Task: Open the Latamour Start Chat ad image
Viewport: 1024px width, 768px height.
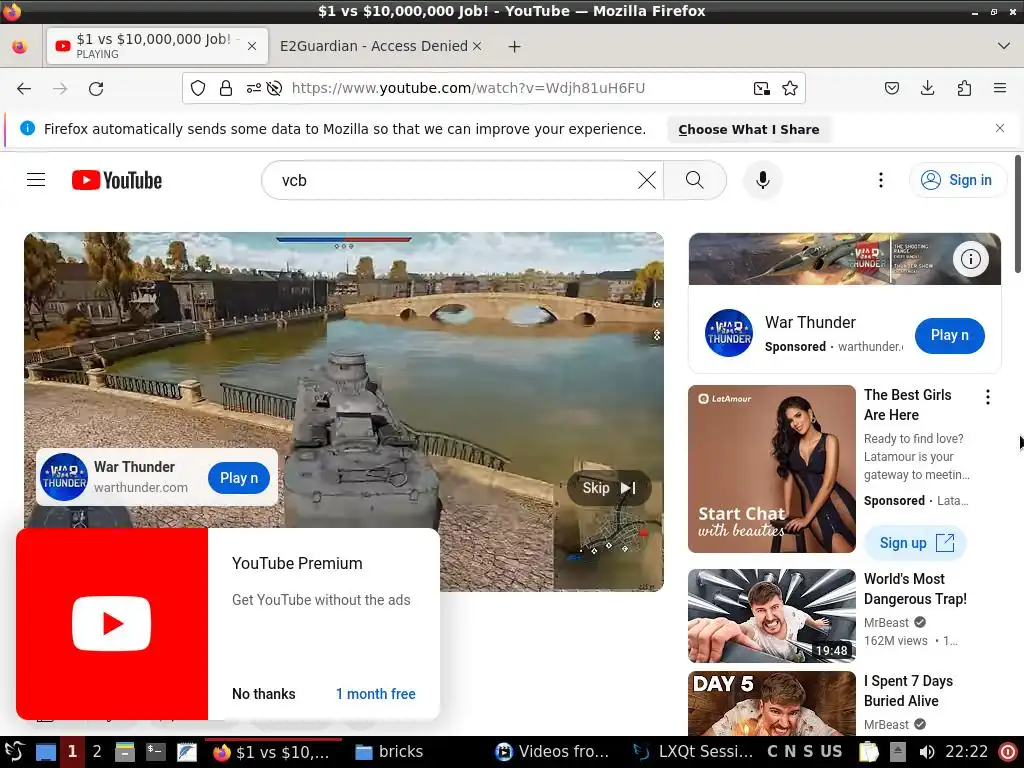Action: coord(772,469)
